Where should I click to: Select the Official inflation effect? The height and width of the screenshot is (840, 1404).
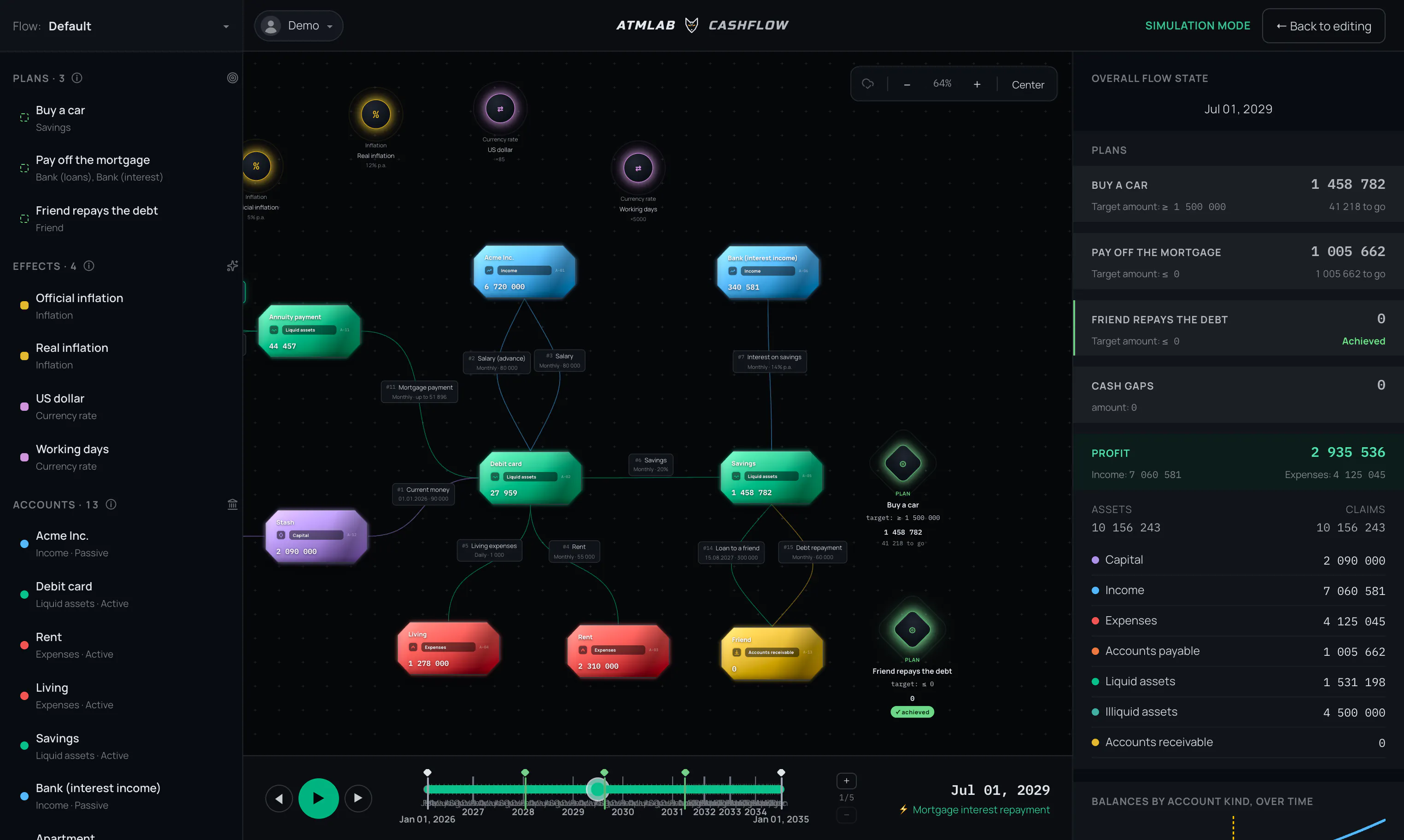point(121,306)
